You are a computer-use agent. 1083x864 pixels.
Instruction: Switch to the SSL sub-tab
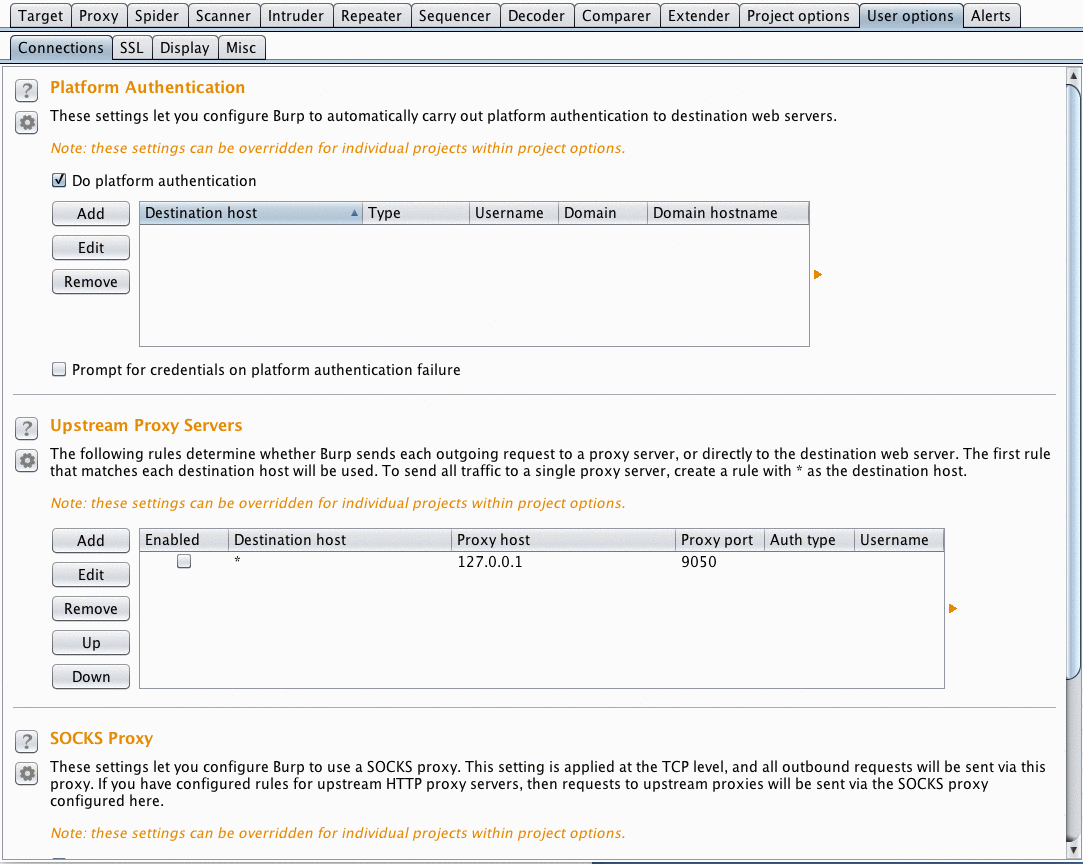pos(131,48)
